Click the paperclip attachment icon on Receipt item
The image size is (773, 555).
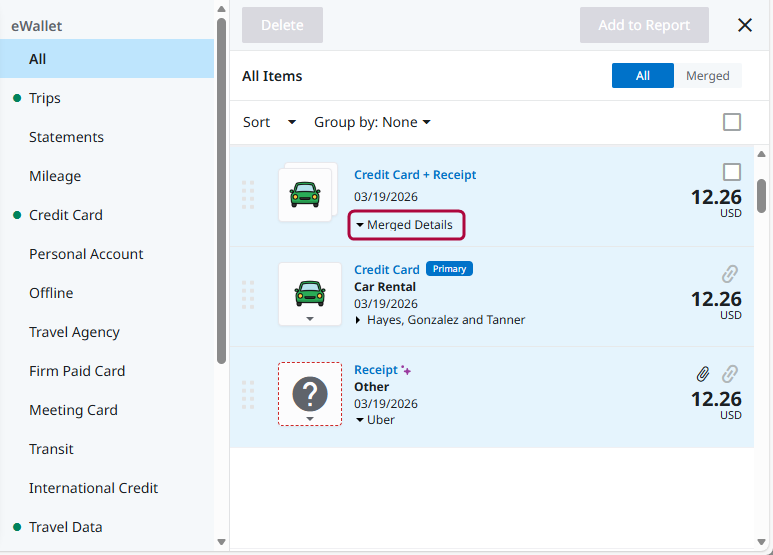click(703, 374)
